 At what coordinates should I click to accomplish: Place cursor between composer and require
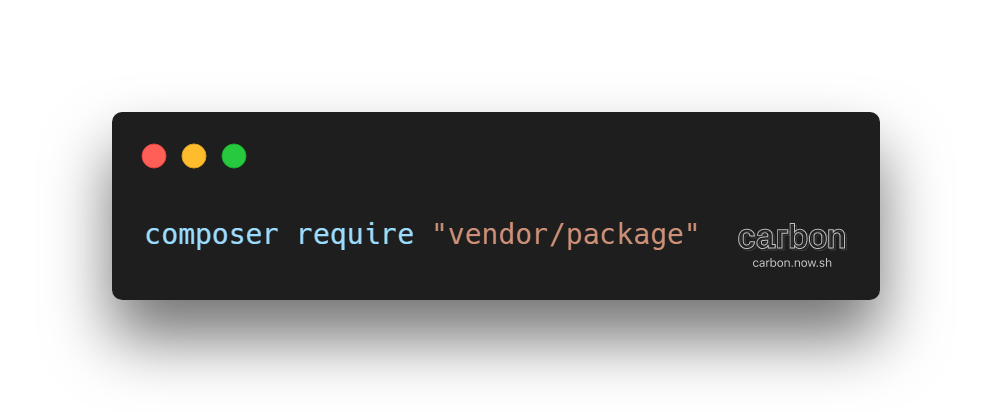[x=288, y=235]
